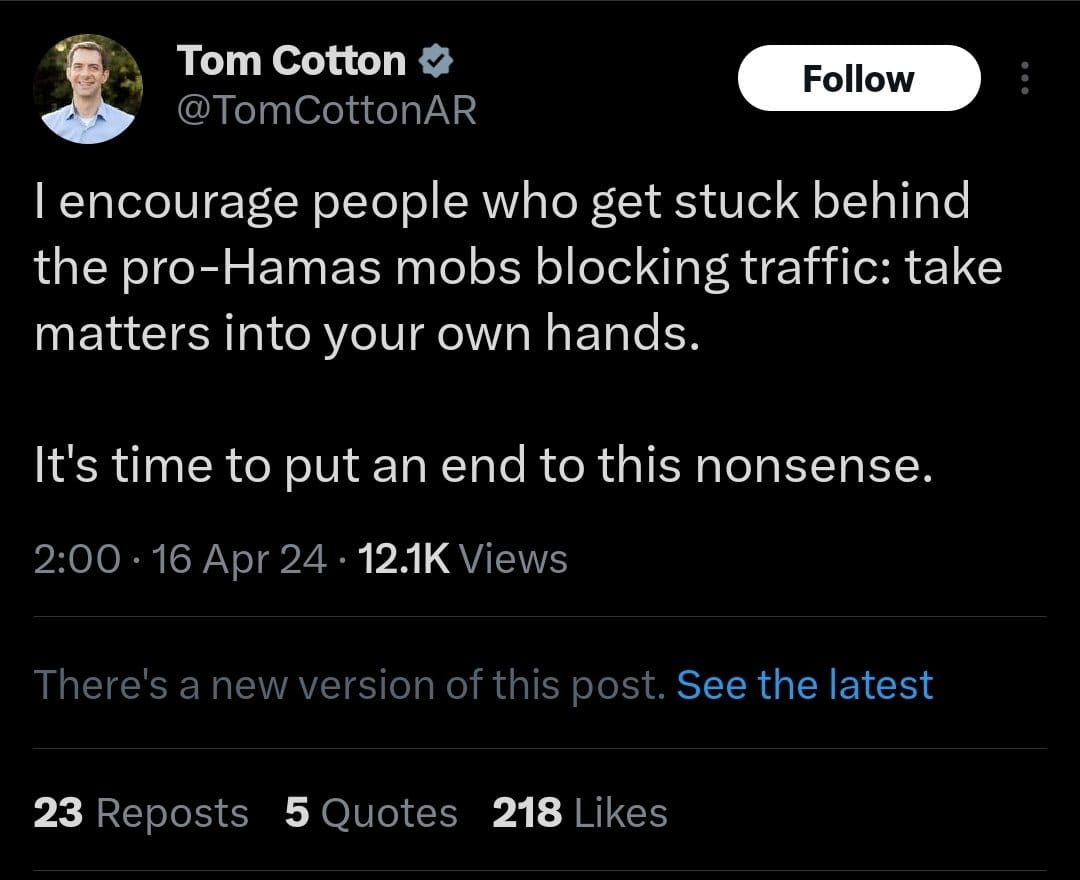This screenshot has width=1080, height=880.
Task: Click the line starting 'I encourage people'
Action: [501, 202]
